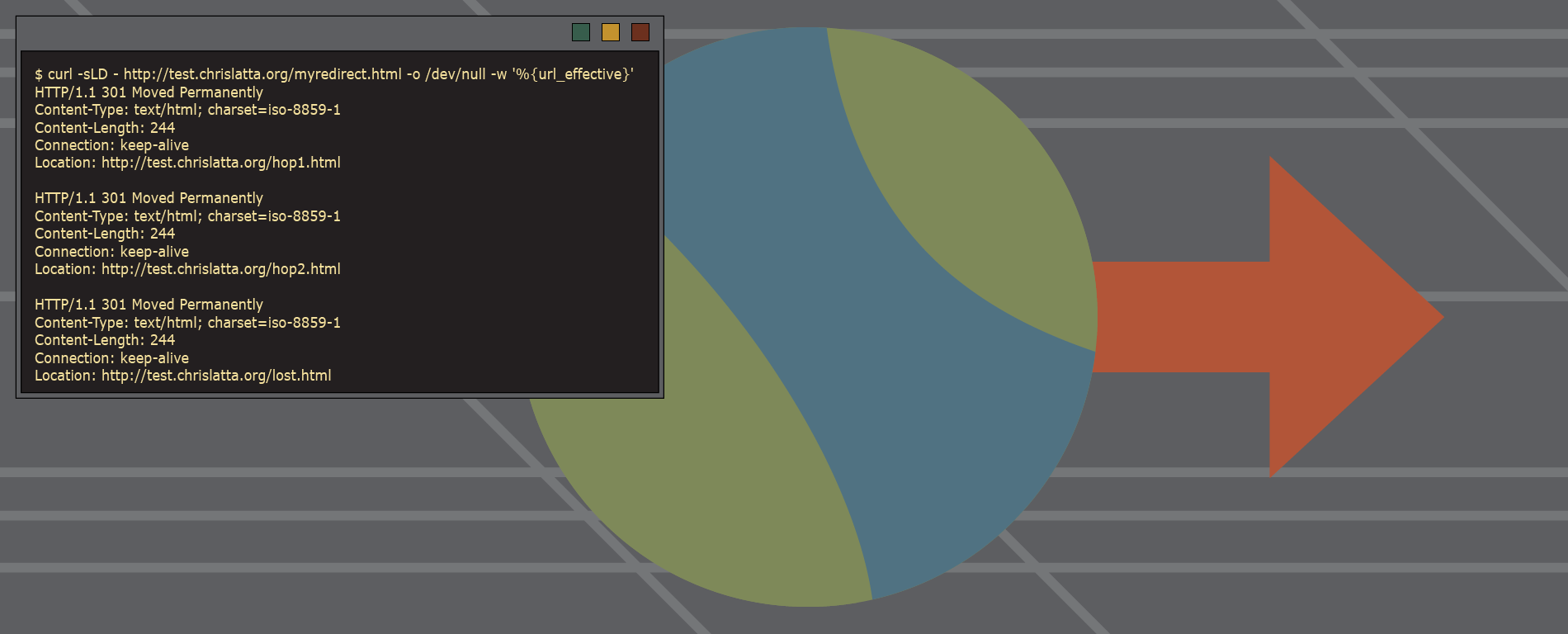Open the hop2.html Location URL
This screenshot has width=1568, height=634.
220,269
